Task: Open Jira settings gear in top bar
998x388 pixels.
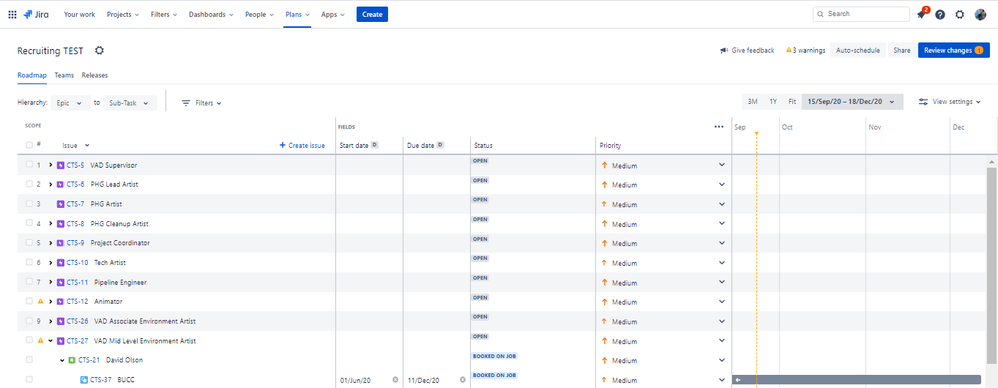Action: pyautogui.click(x=960, y=14)
